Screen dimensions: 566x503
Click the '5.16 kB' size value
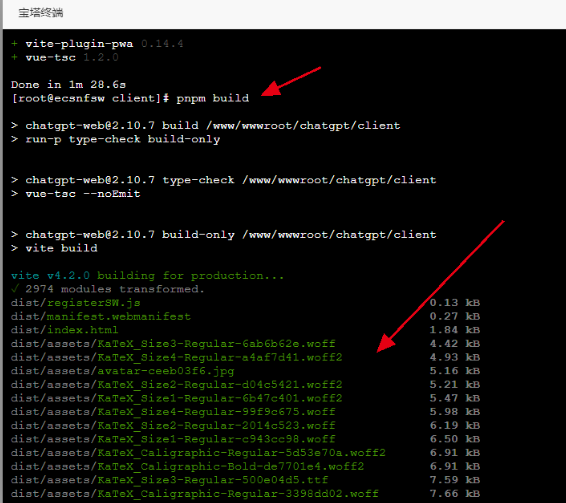455,371
